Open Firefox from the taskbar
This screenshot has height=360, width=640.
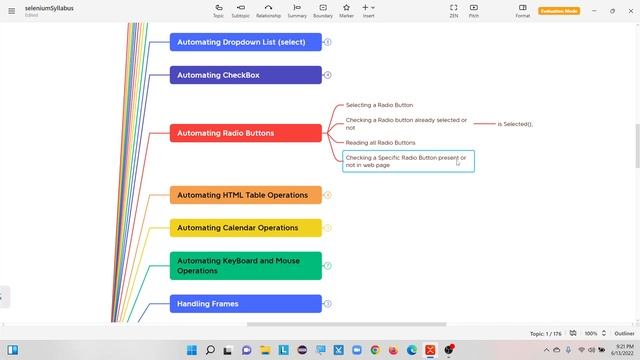click(393, 350)
